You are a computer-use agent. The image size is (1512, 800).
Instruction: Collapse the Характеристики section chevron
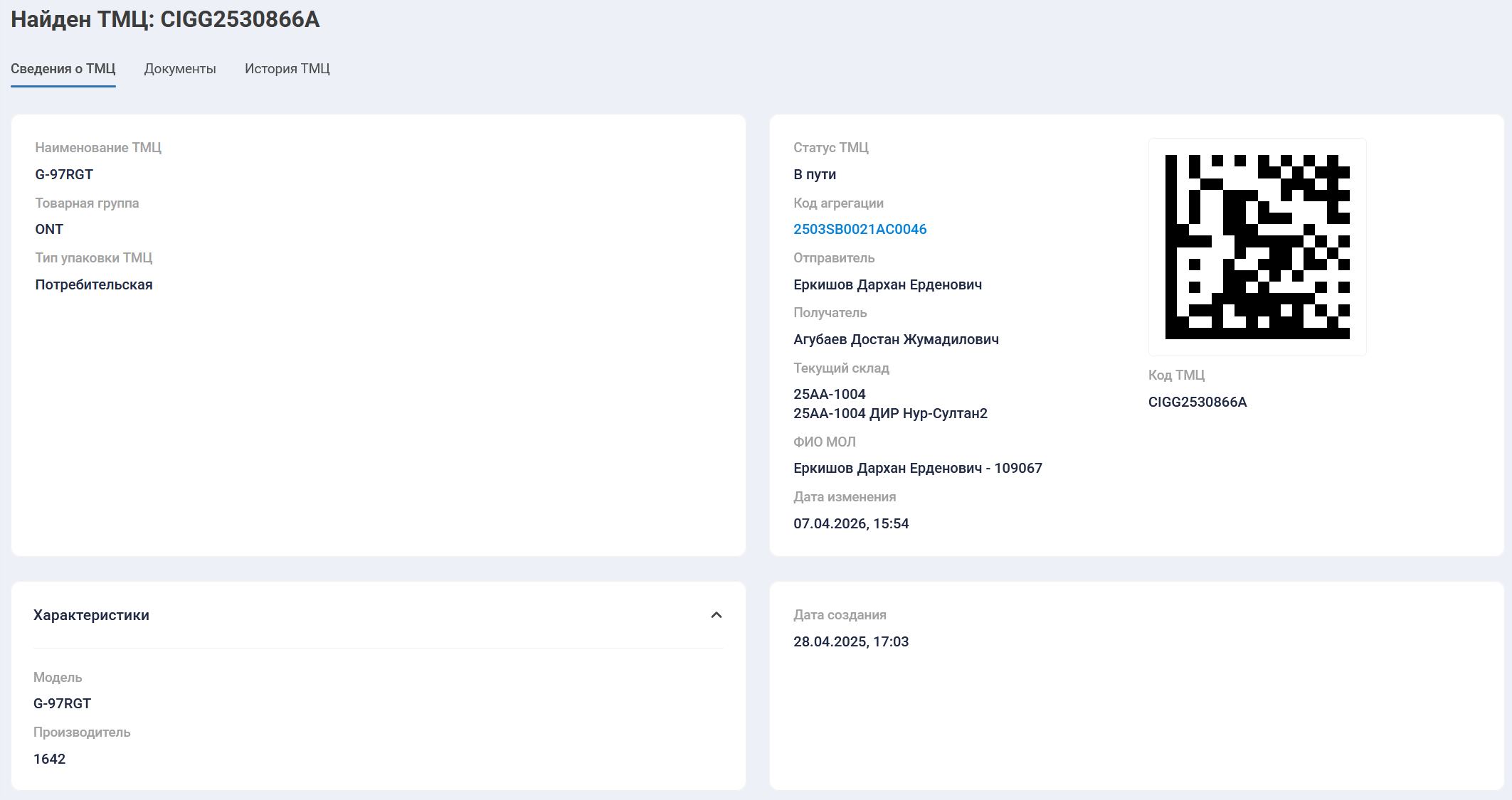(x=716, y=615)
